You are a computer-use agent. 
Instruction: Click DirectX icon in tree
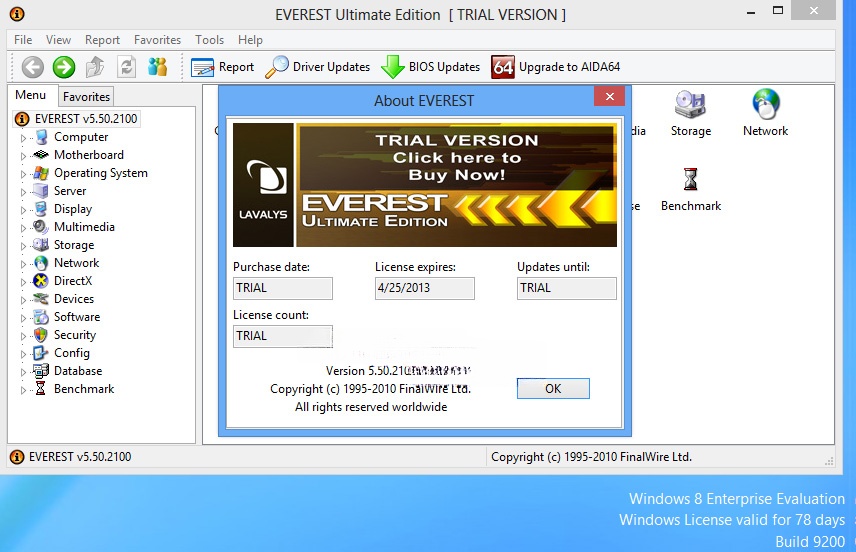point(40,281)
